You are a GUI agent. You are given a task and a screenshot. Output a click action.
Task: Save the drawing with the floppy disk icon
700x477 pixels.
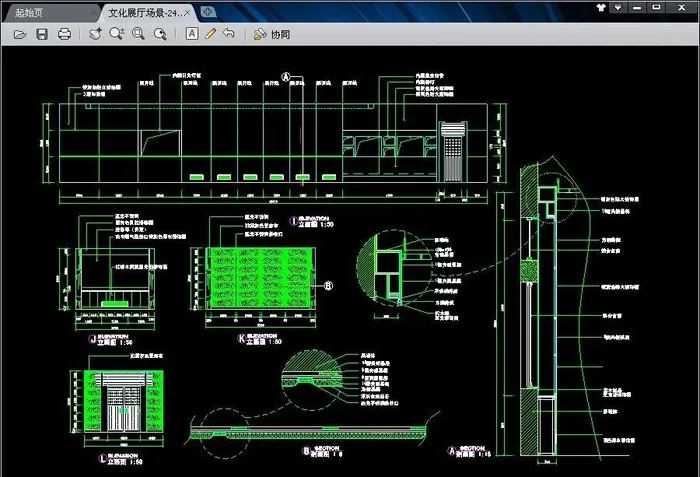click(x=42, y=34)
